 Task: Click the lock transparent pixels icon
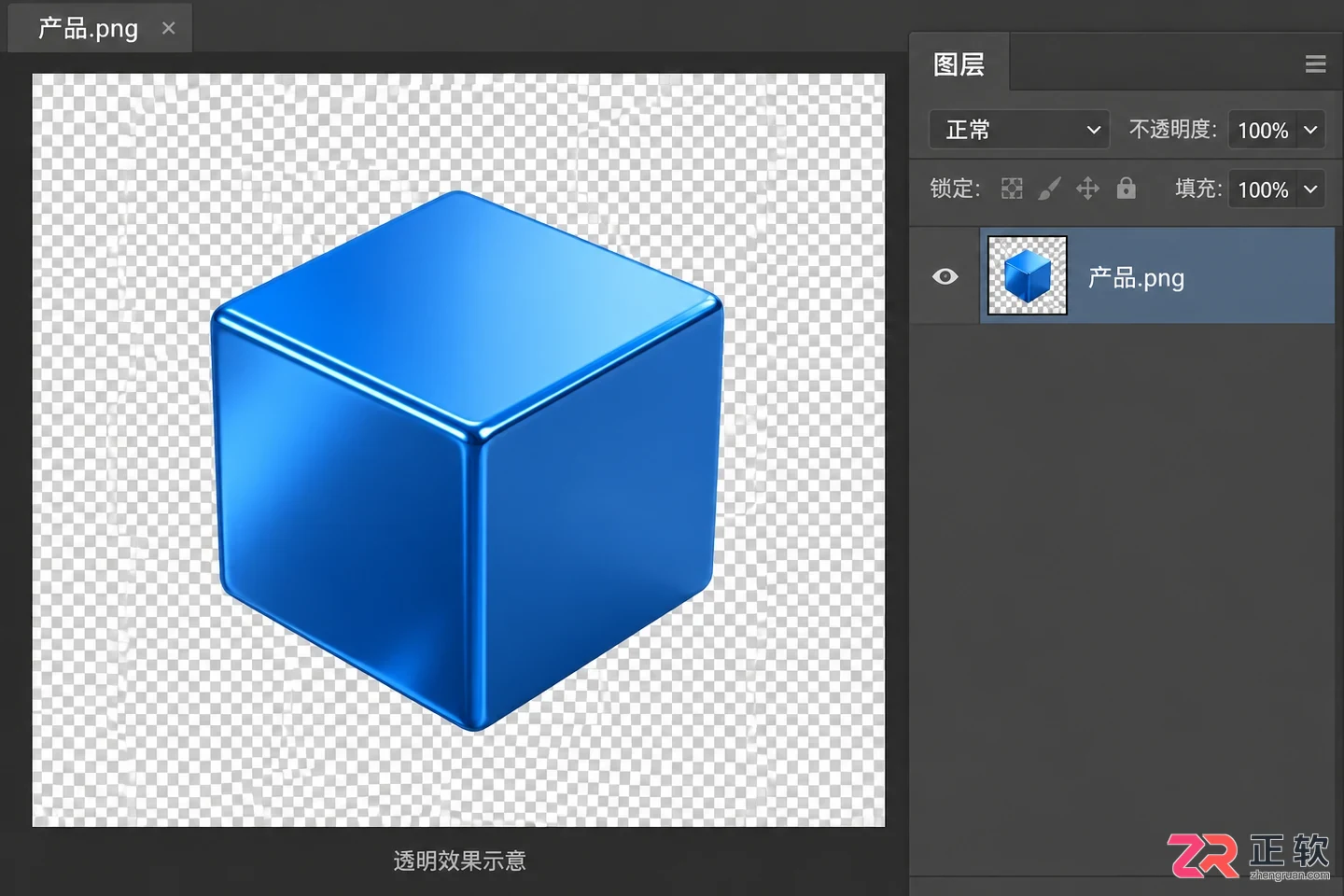pyautogui.click(x=1012, y=189)
